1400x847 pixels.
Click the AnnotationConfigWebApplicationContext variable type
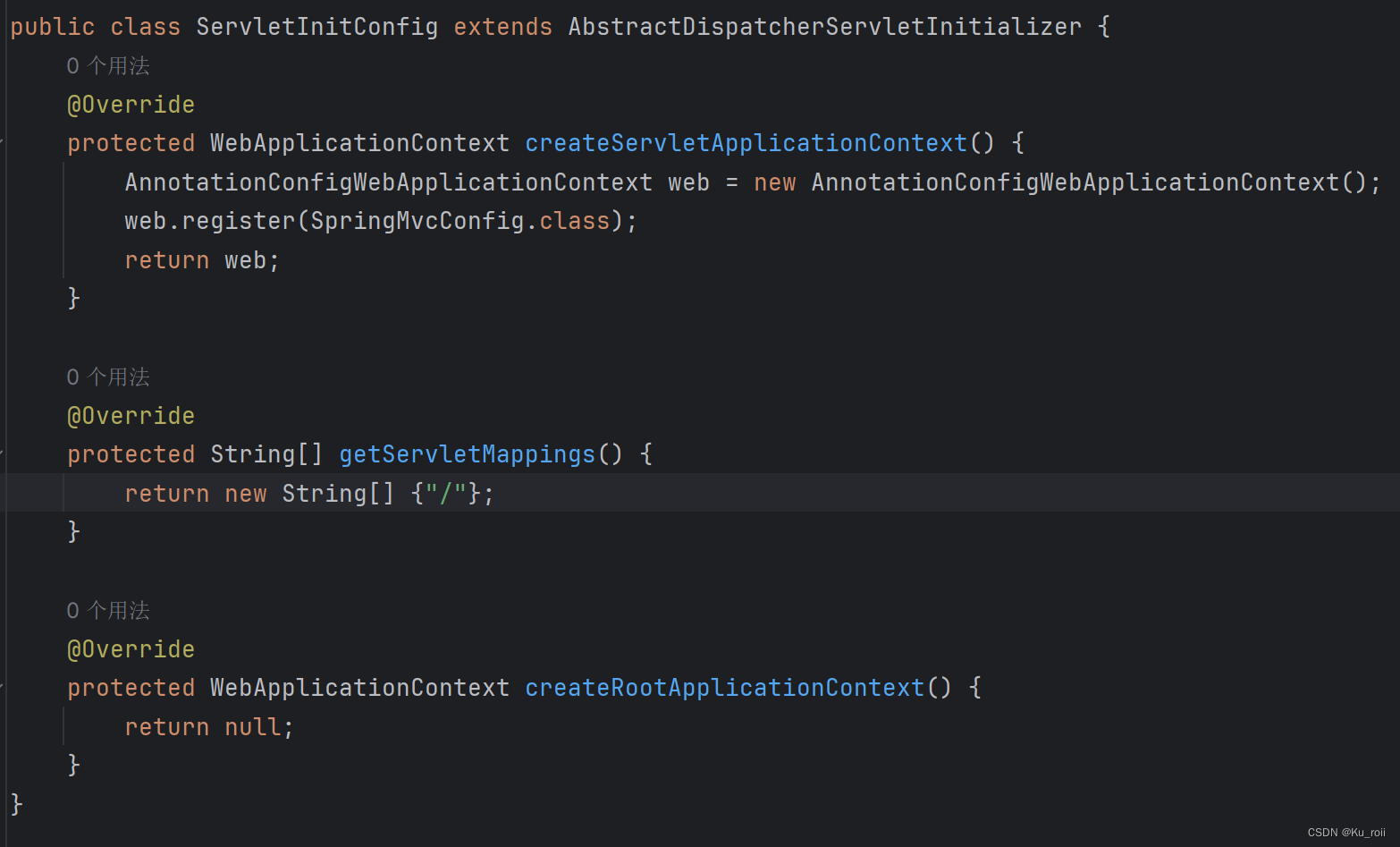tap(389, 182)
